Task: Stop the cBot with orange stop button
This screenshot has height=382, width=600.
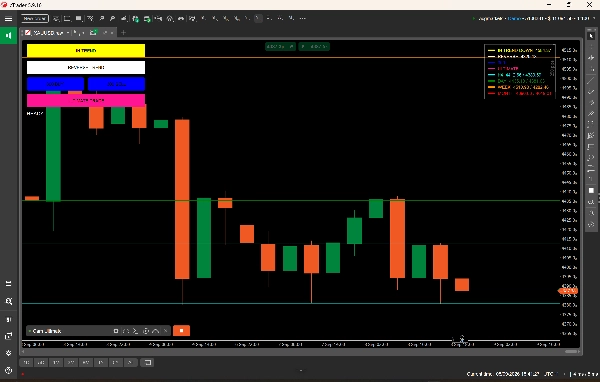Action: pyautogui.click(x=181, y=331)
